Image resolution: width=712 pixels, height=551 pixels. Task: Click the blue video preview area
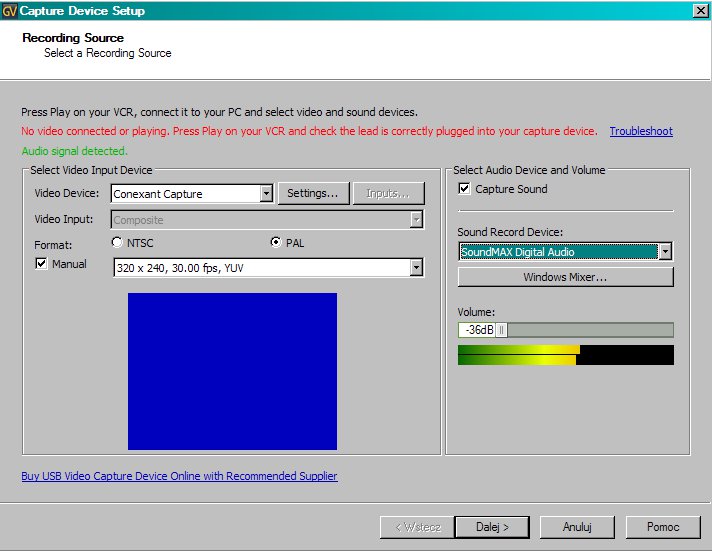pyautogui.click(x=232, y=371)
